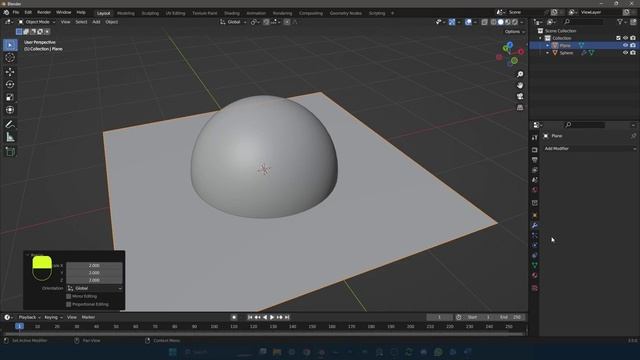The width and height of the screenshot is (640, 360).
Task: Select the Transform tool
Action: pyautogui.click(x=10, y=110)
